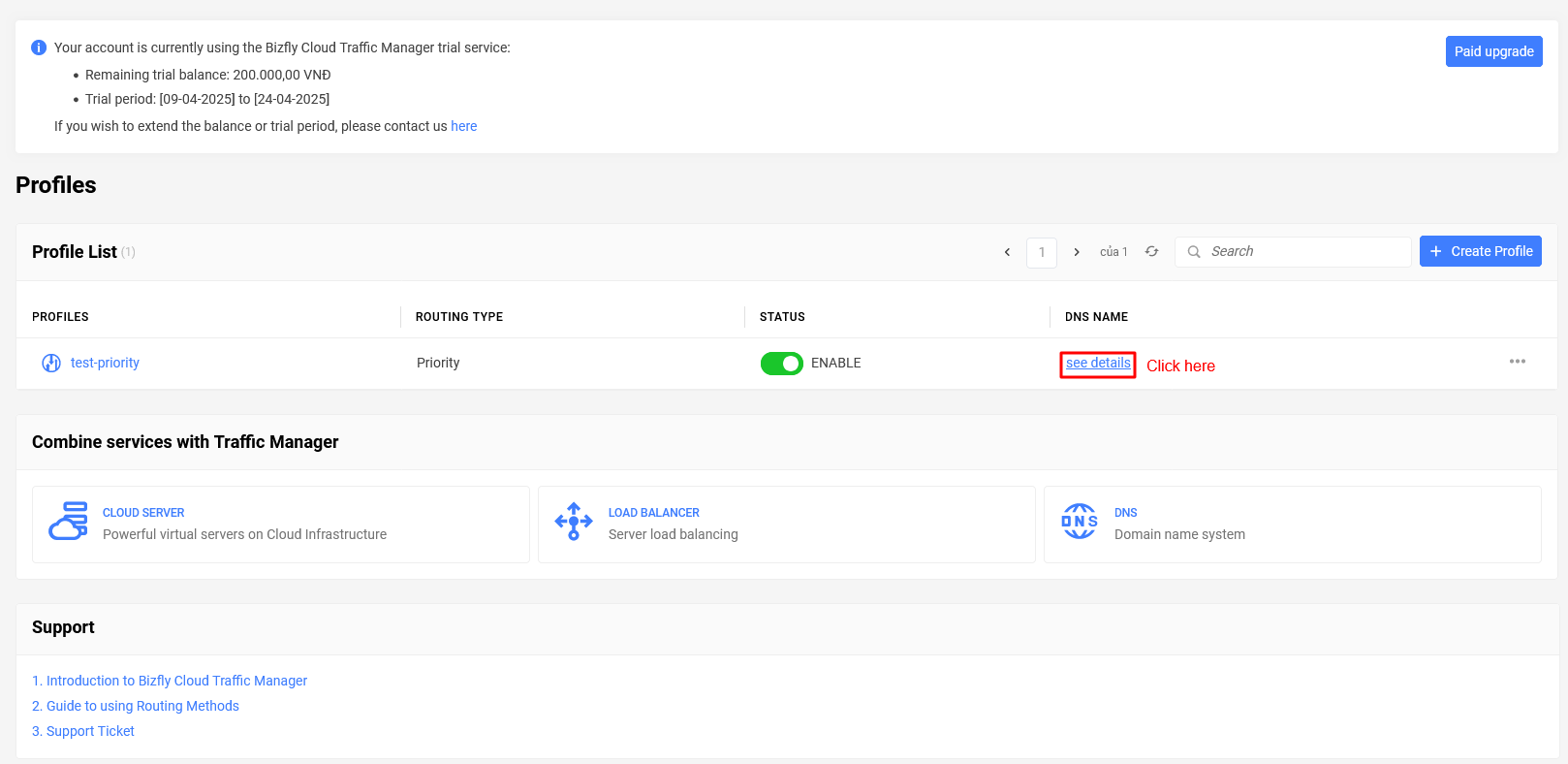Go to previous page with left chevron

(1007, 252)
